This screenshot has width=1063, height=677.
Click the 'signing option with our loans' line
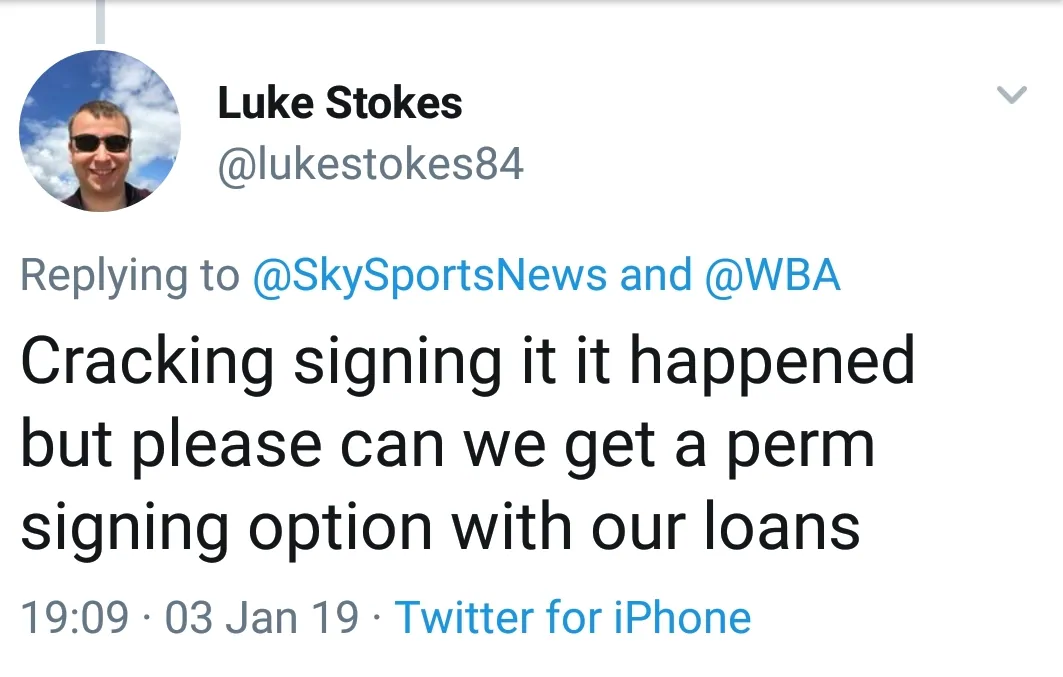tap(440, 526)
